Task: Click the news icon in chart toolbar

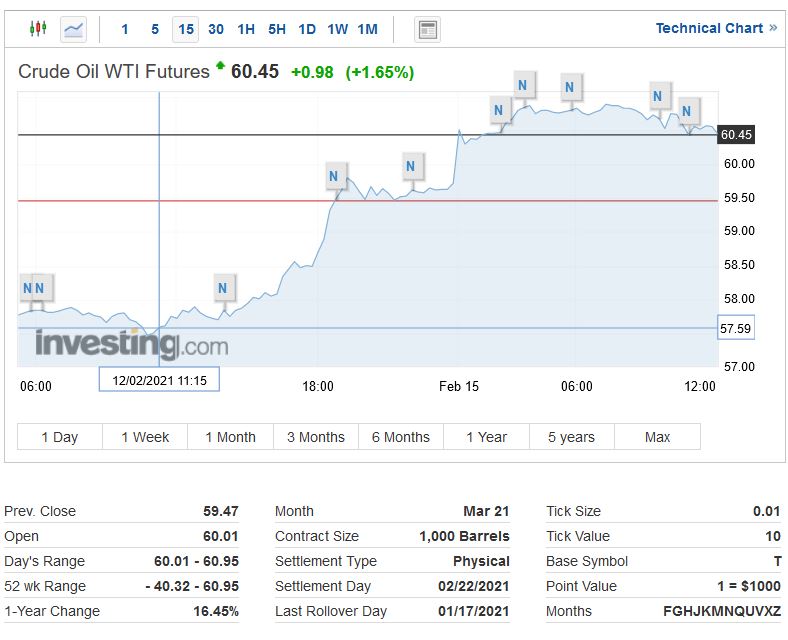Action: 428,29
